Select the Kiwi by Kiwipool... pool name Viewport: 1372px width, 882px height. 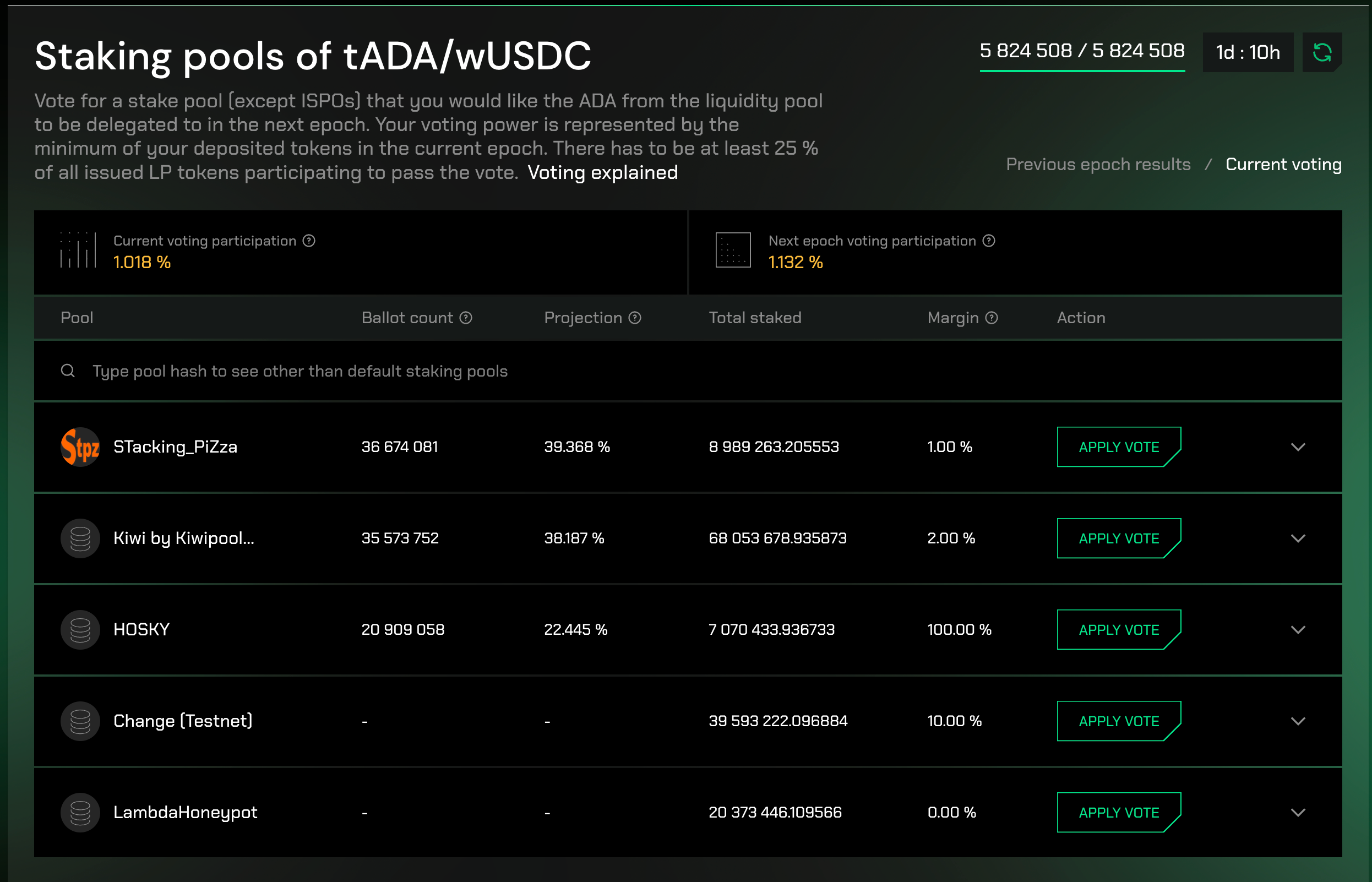coord(184,538)
